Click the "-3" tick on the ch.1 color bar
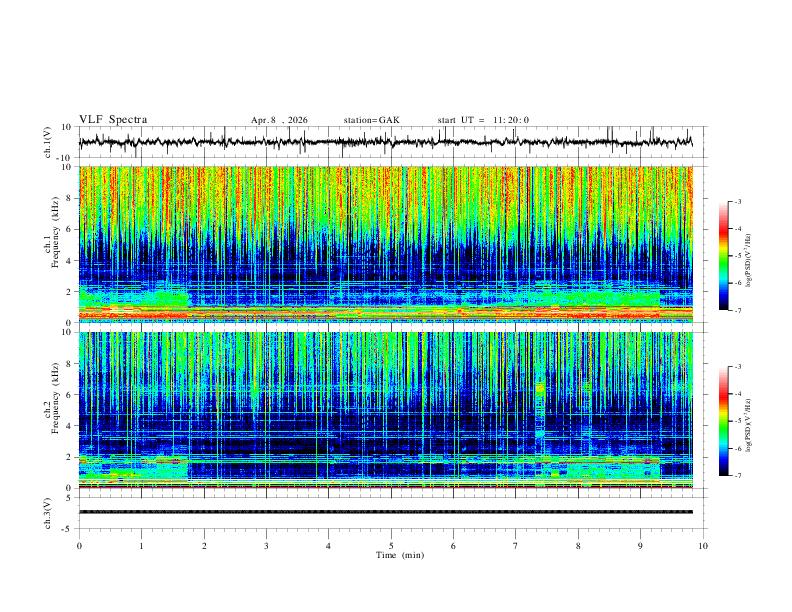The width and height of the screenshot is (792, 612). pyautogui.click(x=738, y=201)
